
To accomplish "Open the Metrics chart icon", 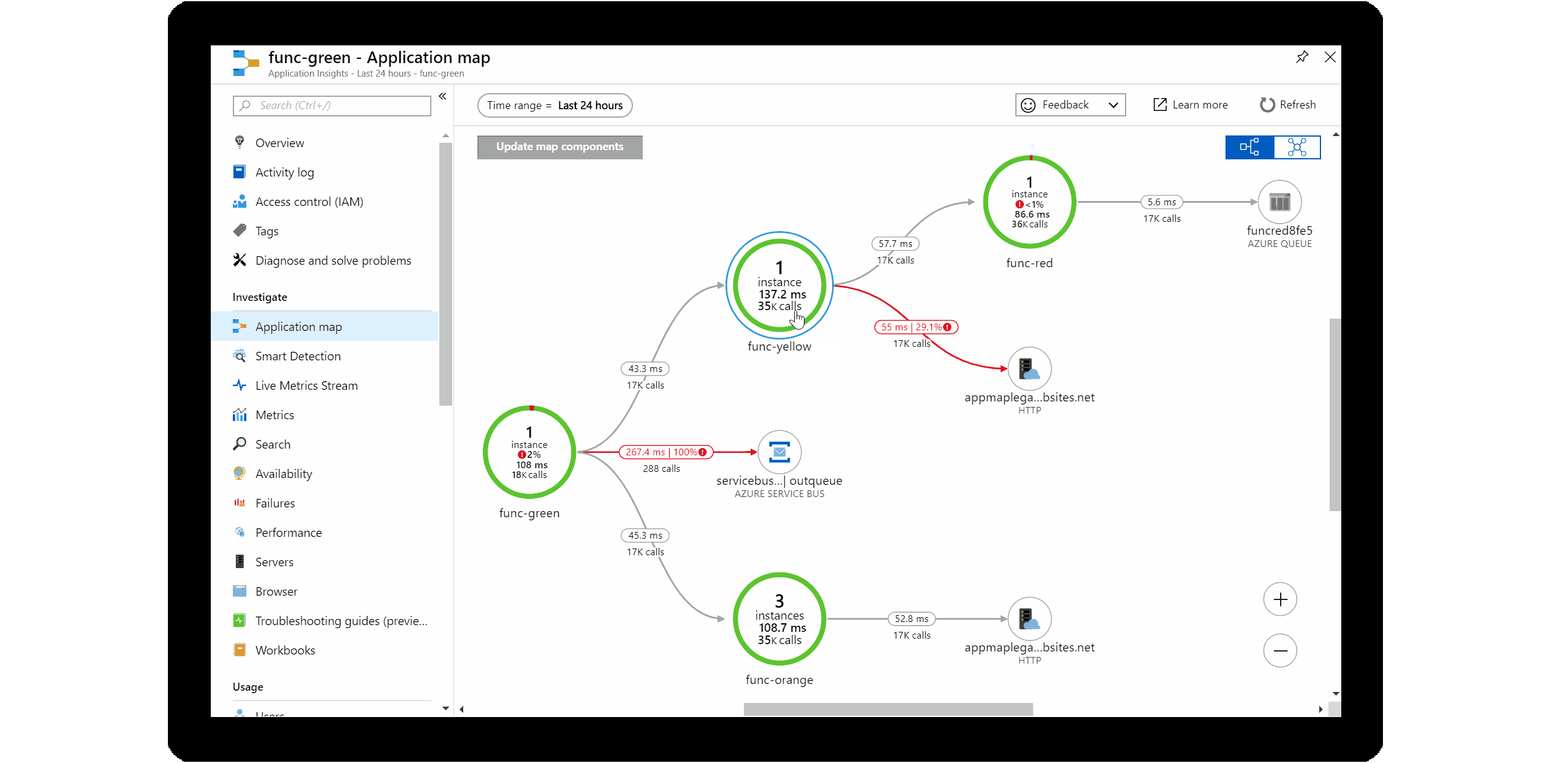I will coord(240,414).
